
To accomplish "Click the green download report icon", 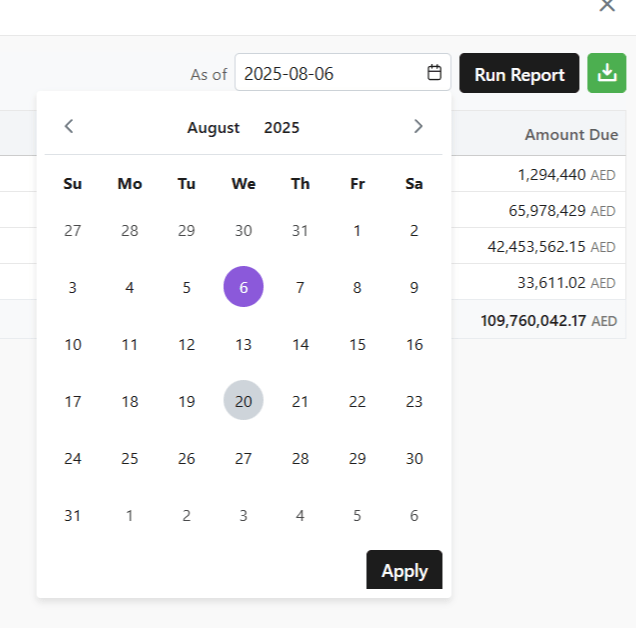I will [x=606, y=74].
